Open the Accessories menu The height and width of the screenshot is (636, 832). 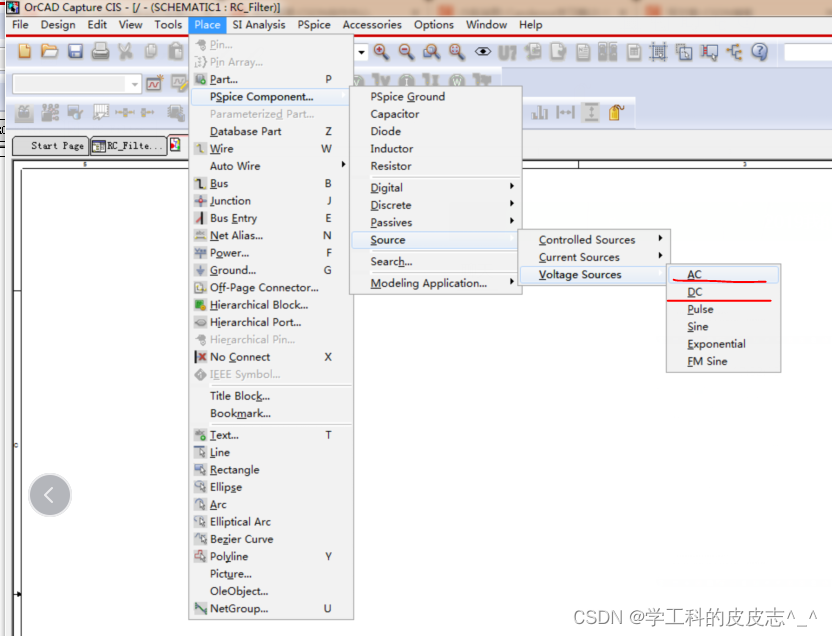(x=372, y=25)
